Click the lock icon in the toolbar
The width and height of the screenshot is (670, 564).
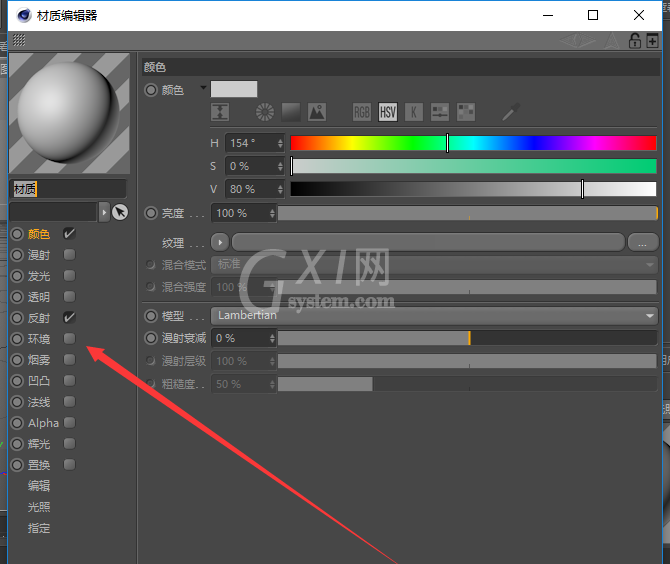(x=635, y=41)
